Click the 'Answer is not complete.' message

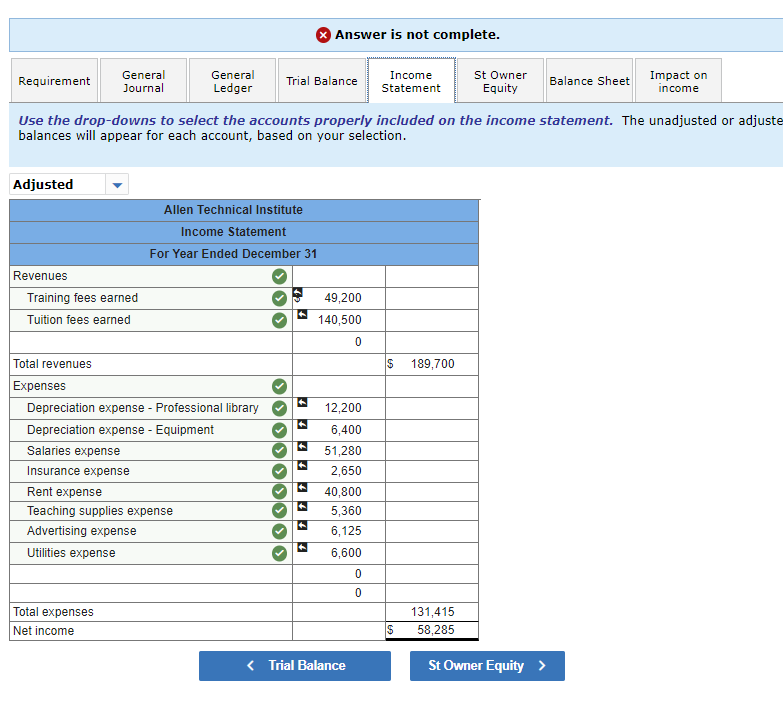[417, 35]
